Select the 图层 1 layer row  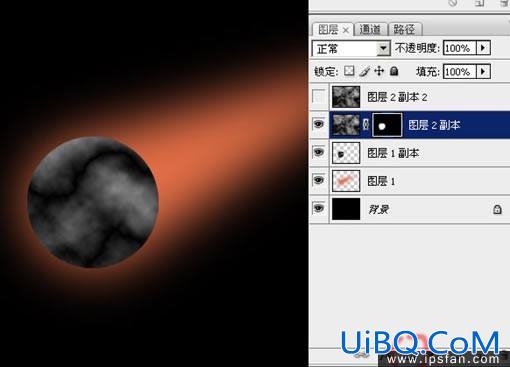coord(410,181)
